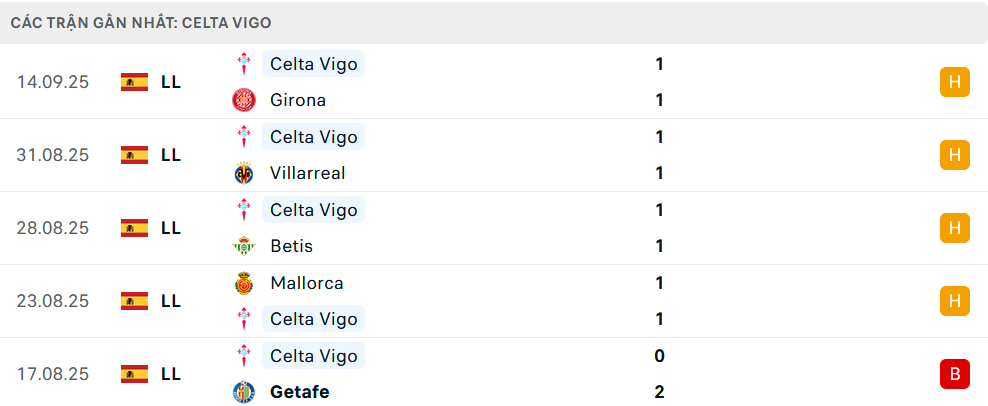Viewport: 988px width, 406px height.
Task: Click orange H badge for Villarreal match
Action: point(955,155)
